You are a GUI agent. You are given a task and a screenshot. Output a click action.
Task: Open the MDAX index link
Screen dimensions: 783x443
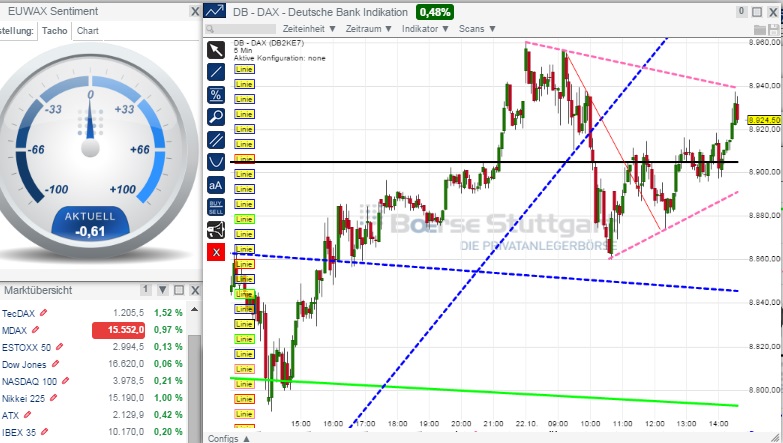(14, 330)
